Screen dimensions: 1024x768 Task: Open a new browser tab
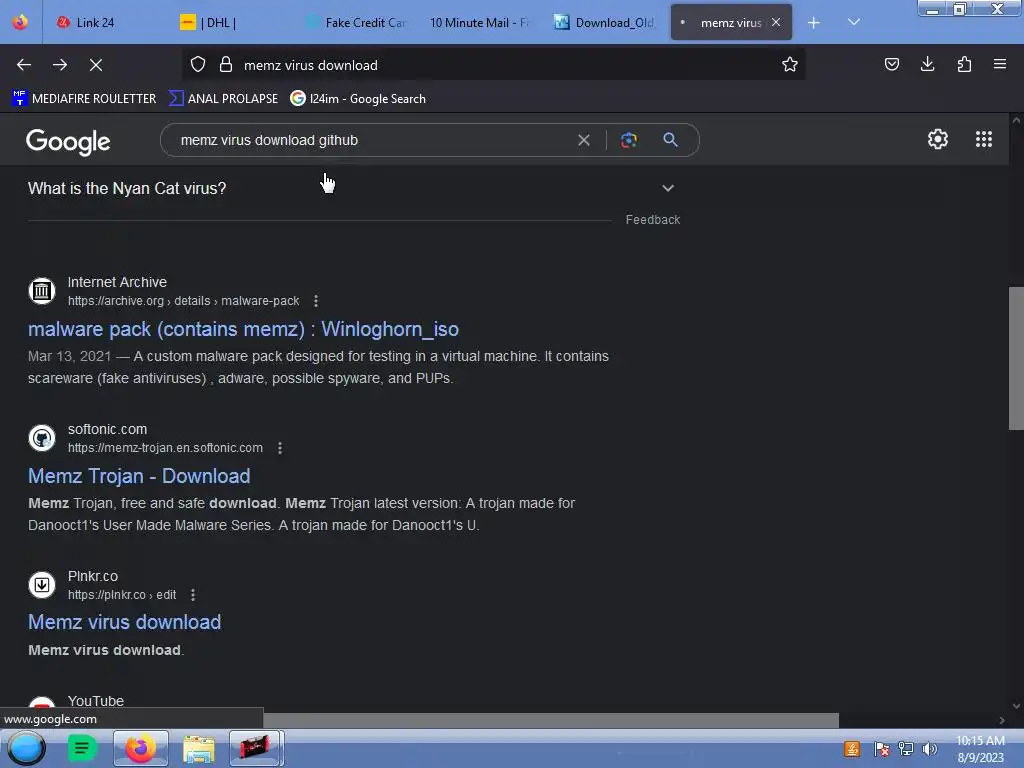click(814, 23)
